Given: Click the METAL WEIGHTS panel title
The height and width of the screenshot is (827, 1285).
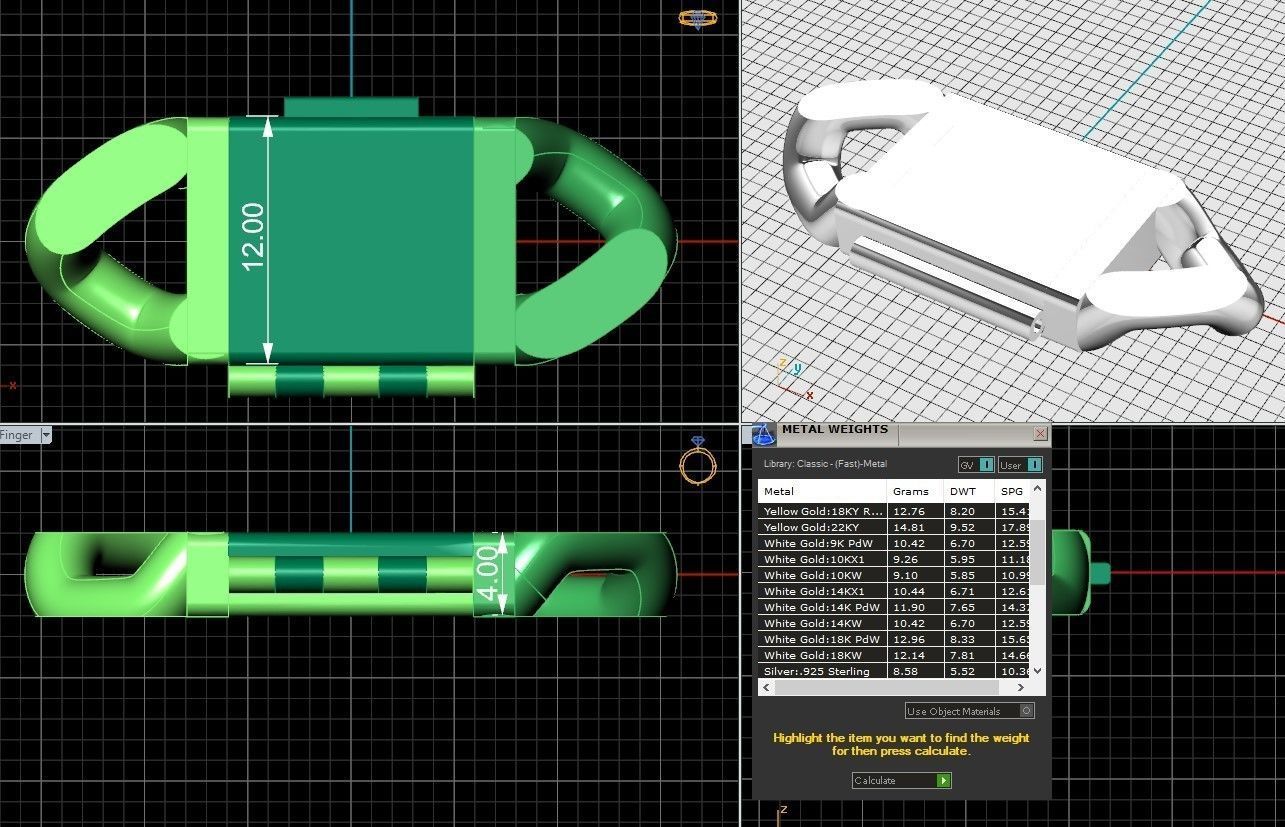Looking at the screenshot, I should pyautogui.click(x=834, y=430).
